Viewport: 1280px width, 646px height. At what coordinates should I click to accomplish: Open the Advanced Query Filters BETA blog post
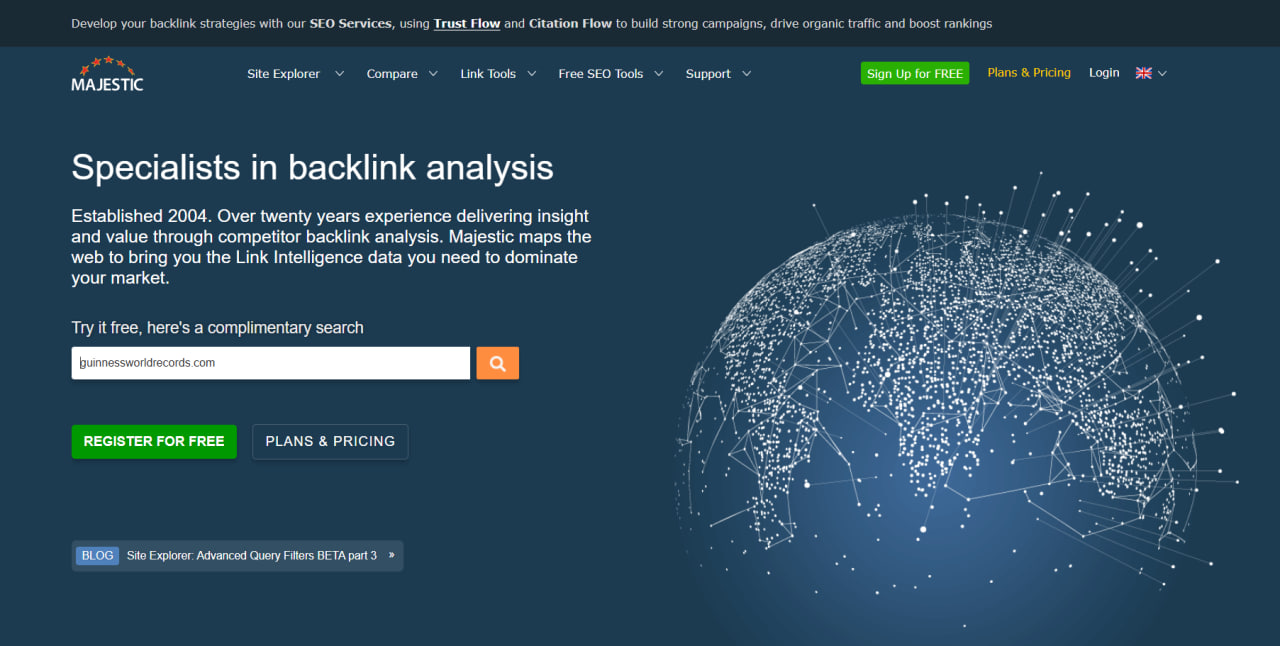tap(251, 556)
